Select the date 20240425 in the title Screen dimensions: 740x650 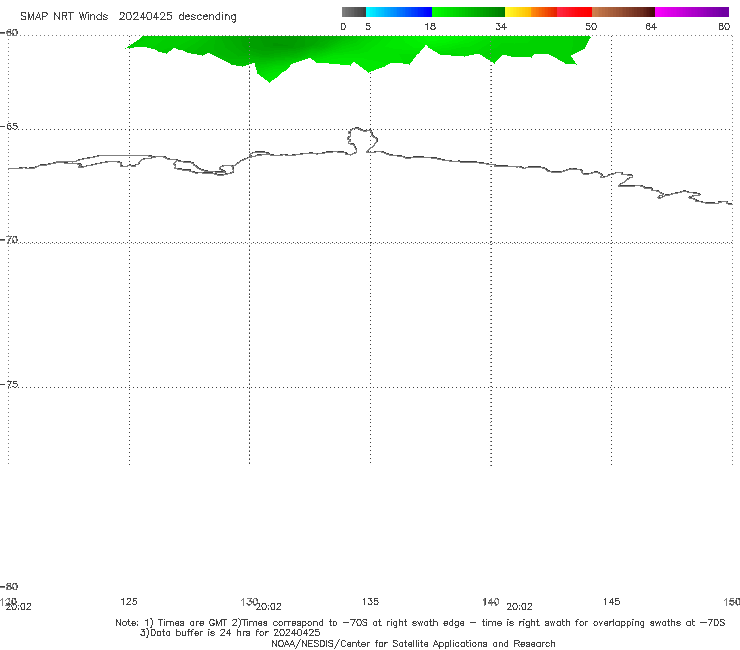(145, 17)
